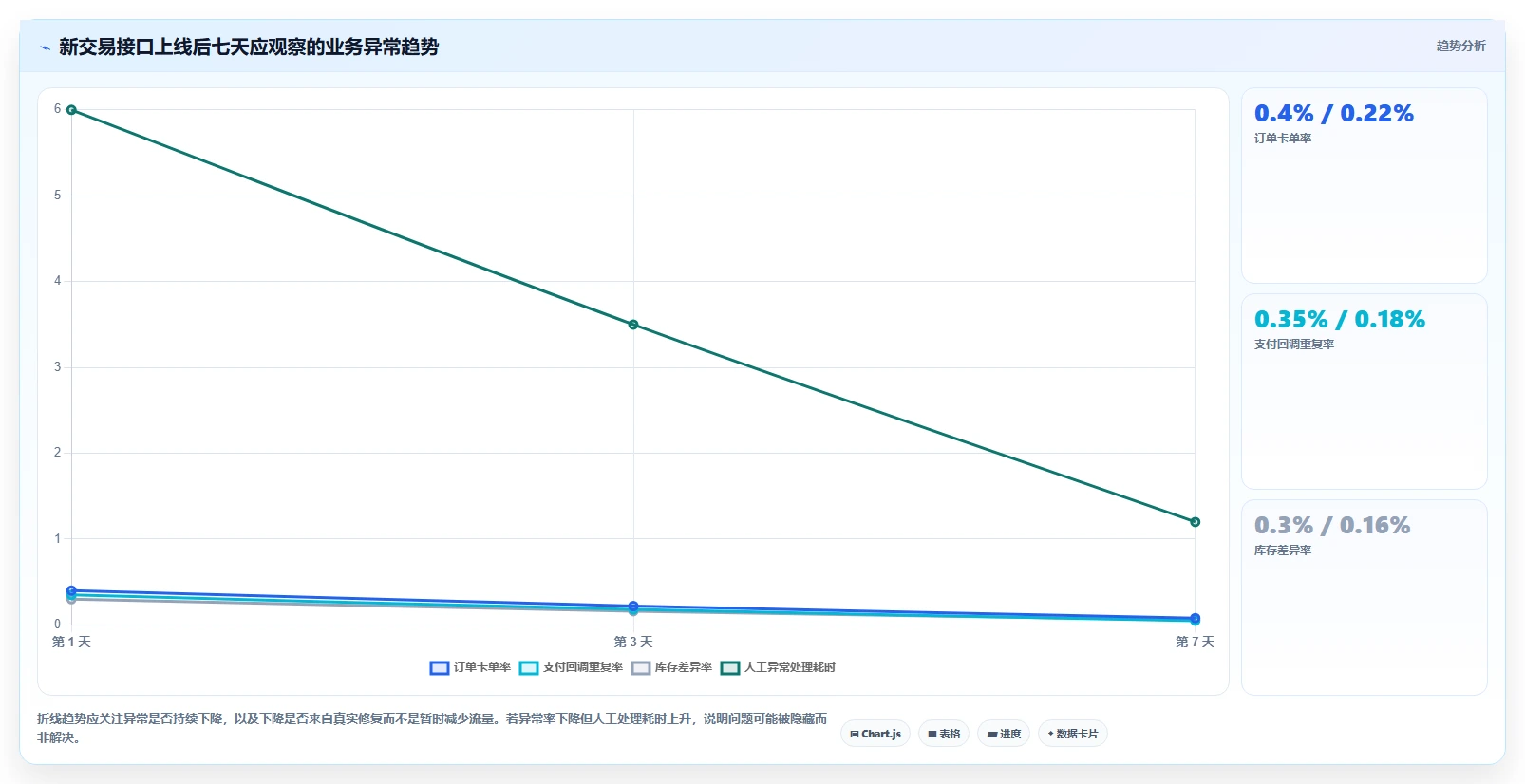
Task: Select 人工异常处理耗时 data point at 第 7 天
Action: 1196,522
